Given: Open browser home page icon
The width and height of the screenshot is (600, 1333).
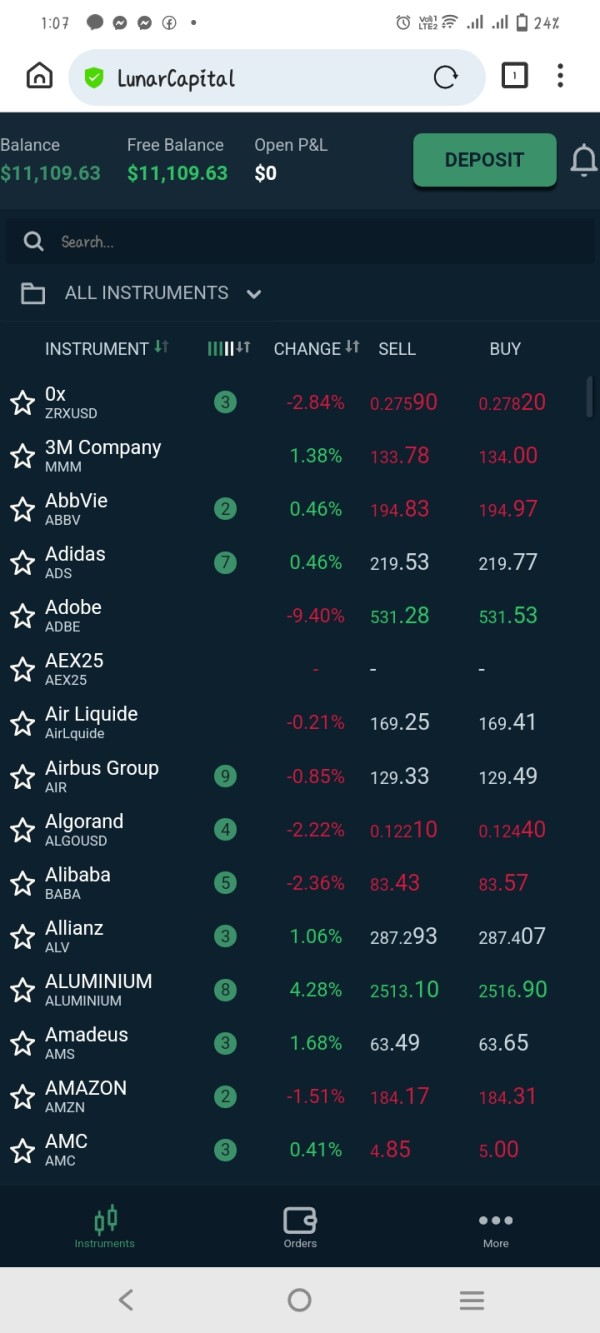Looking at the screenshot, I should click(39, 76).
